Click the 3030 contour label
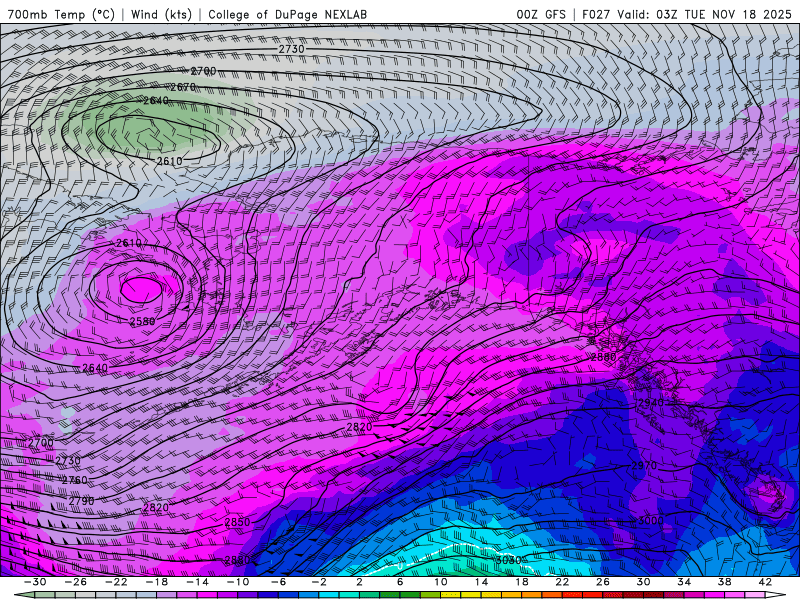800x600 pixels. point(509,560)
